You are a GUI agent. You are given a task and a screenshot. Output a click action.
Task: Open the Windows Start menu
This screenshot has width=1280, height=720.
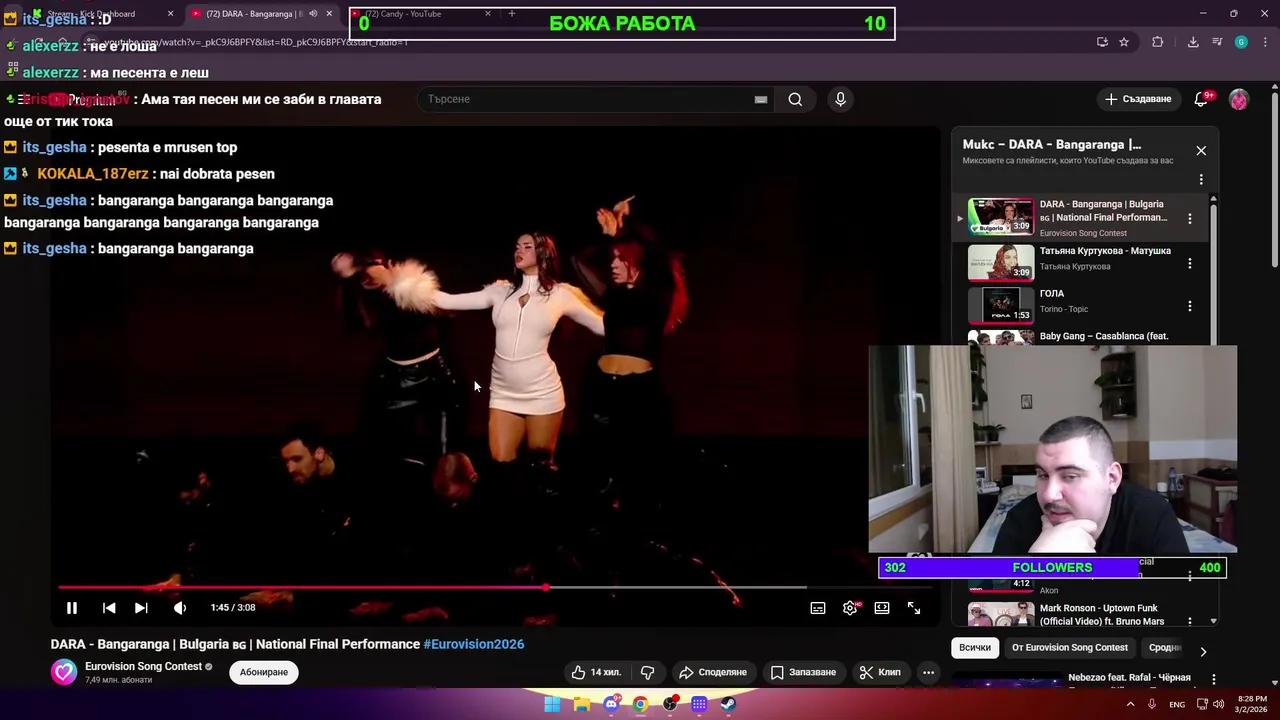click(552, 704)
